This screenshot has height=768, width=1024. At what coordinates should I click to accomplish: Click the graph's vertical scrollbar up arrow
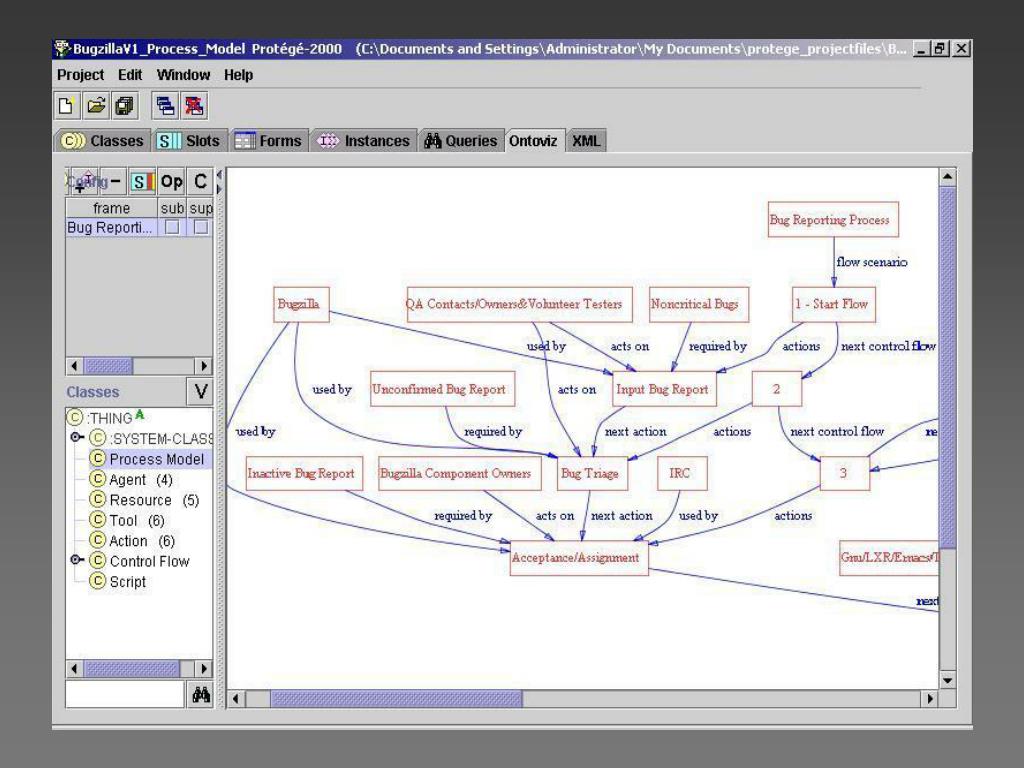[947, 177]
